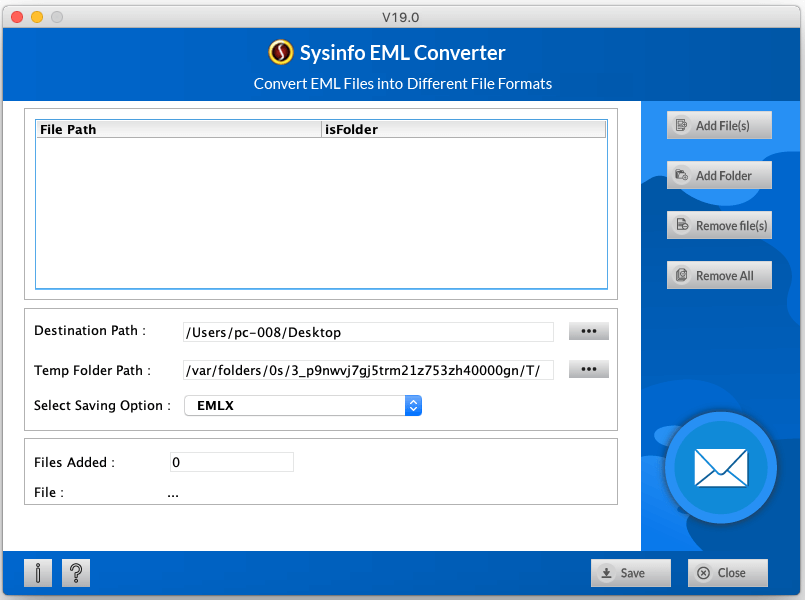The height and width of the screenshot is (600, 805).
Task: Click the Add Folder button
Action: (719, 175)
